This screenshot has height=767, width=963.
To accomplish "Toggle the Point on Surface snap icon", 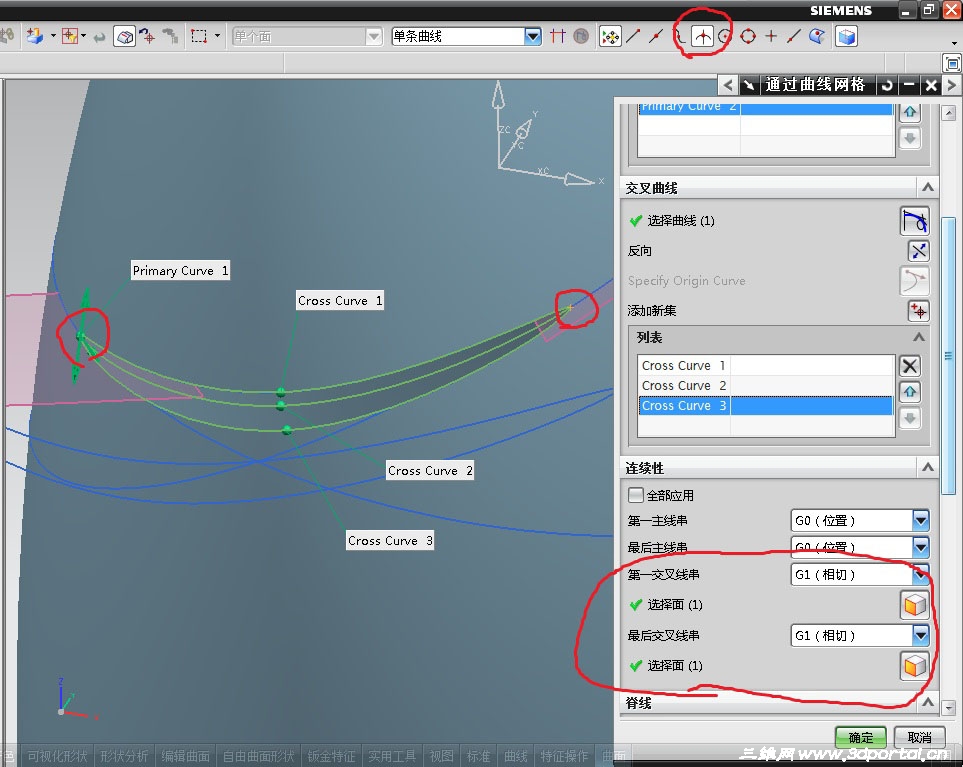I will tap(817, 37).
